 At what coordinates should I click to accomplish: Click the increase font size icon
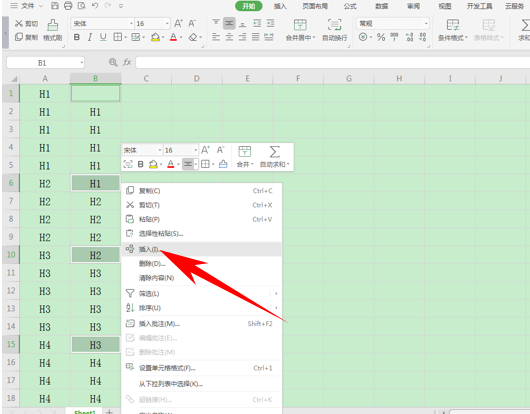click(178, 23)
